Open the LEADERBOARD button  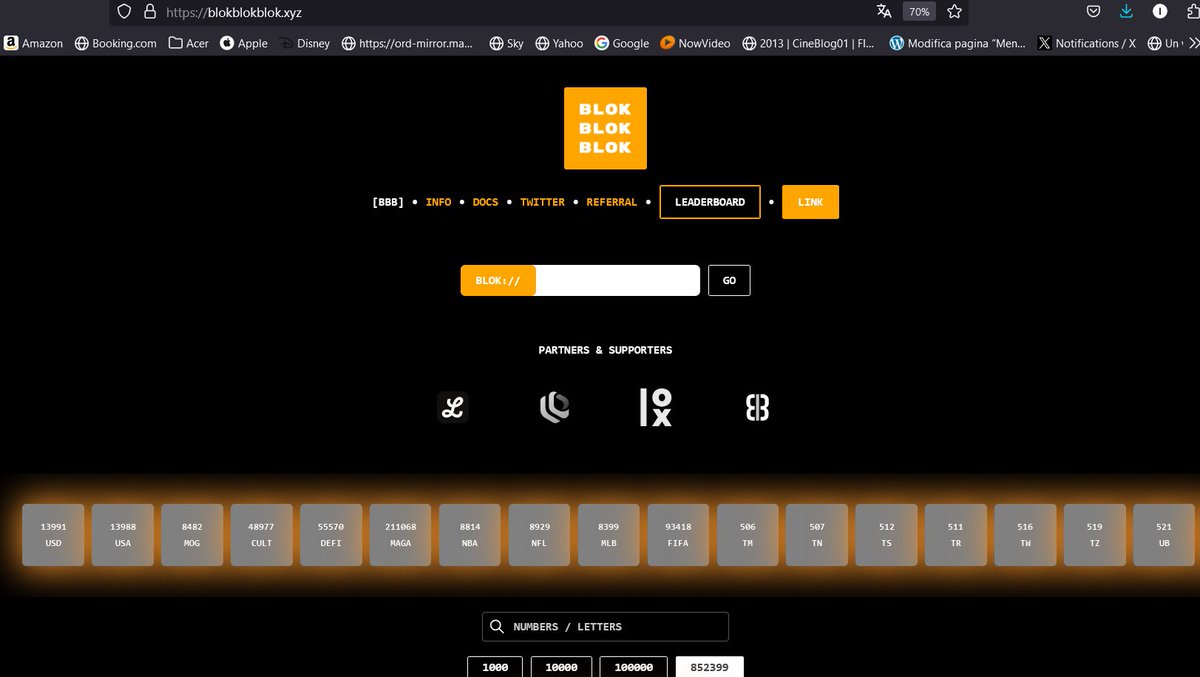[x=710, y=202]
